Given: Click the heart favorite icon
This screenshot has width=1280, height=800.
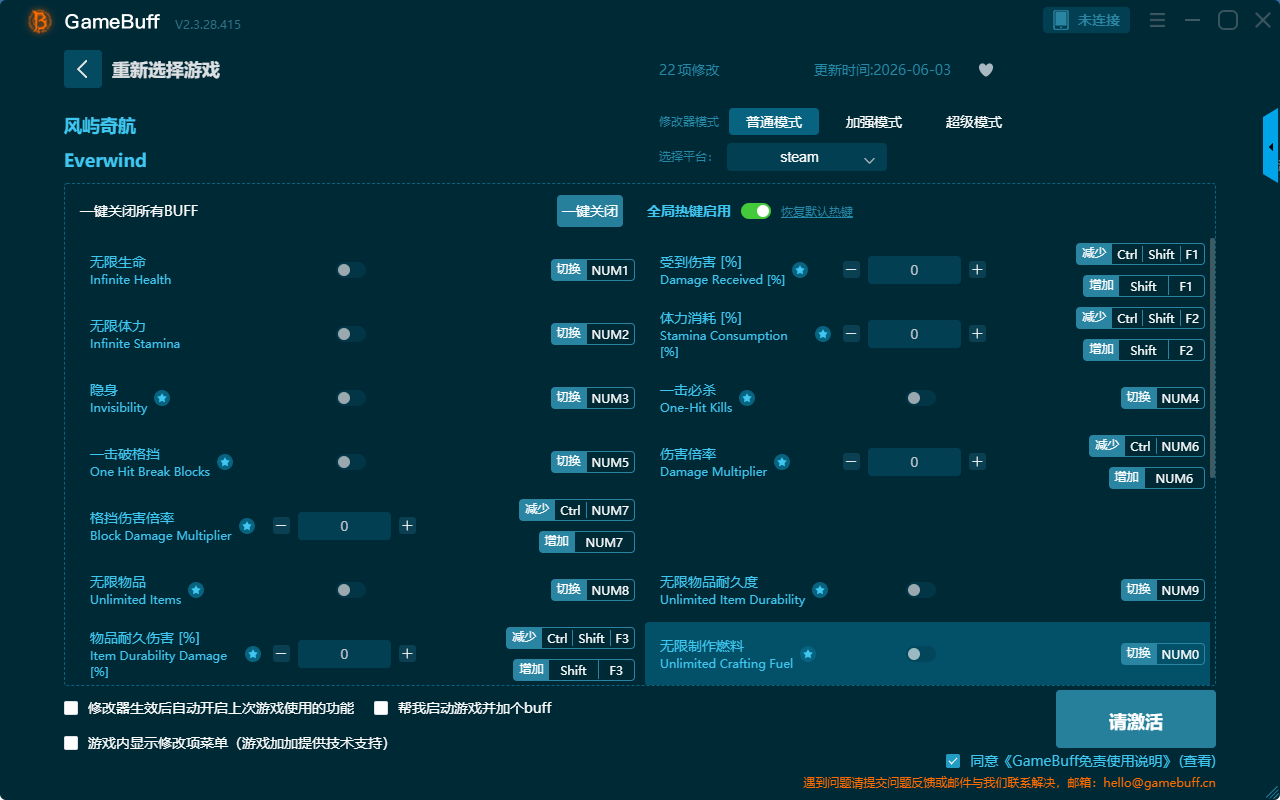Looking at the screenshot, I should coord(986,70).
